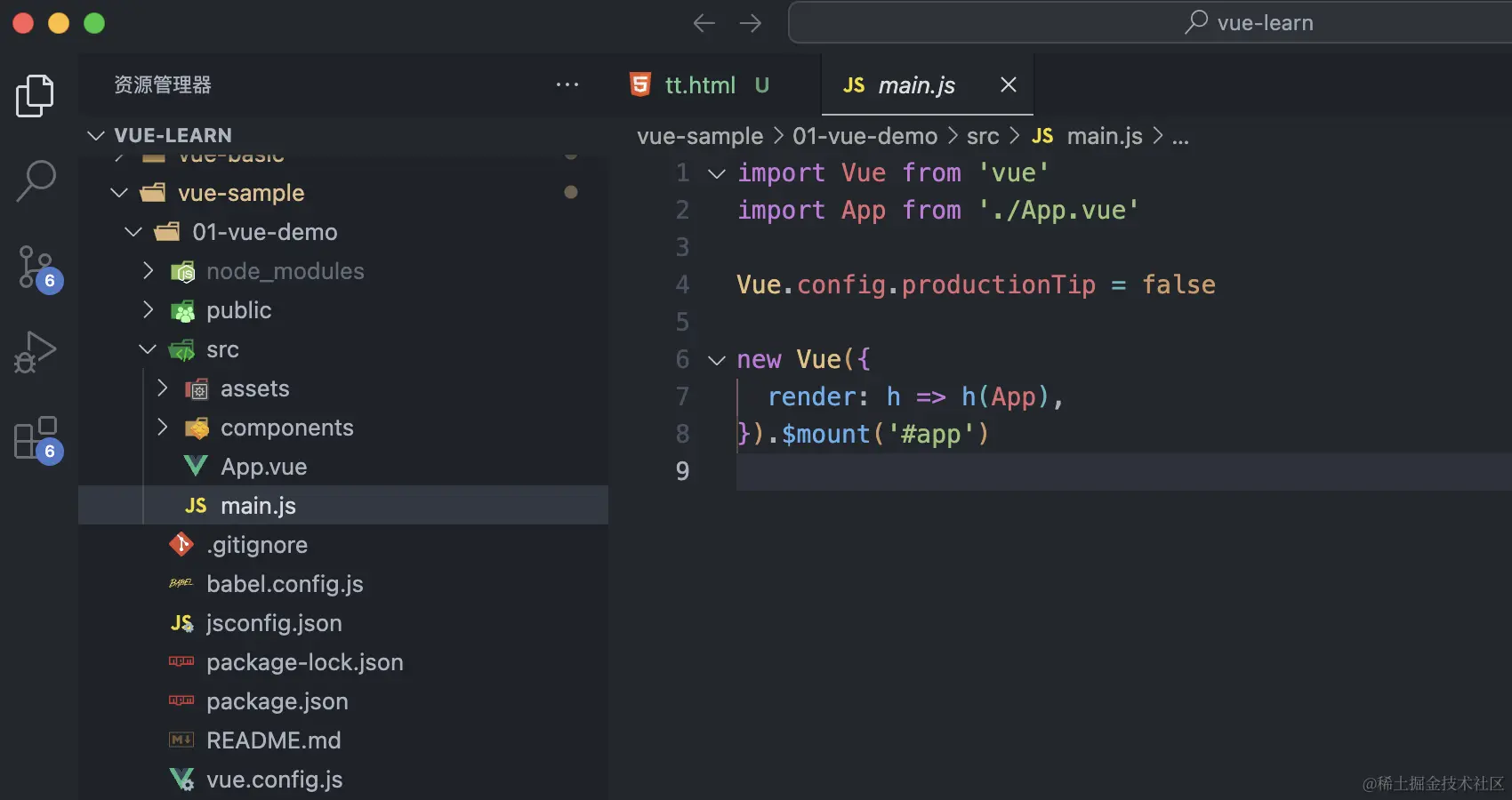Click the 资源管理器 panel title
This screenshot has width=1512, height=800.
(163, 84)
